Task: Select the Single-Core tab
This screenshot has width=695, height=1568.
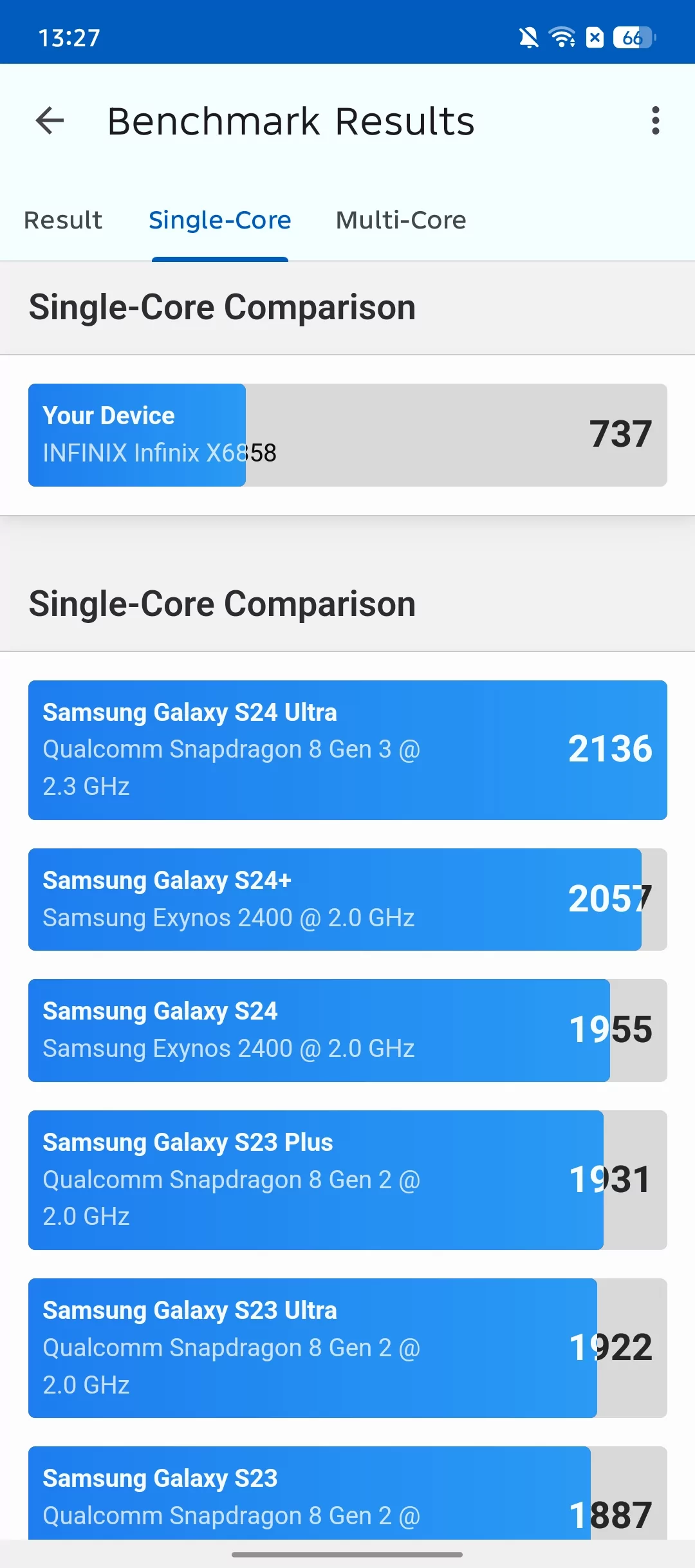Action: click(220, 220)
